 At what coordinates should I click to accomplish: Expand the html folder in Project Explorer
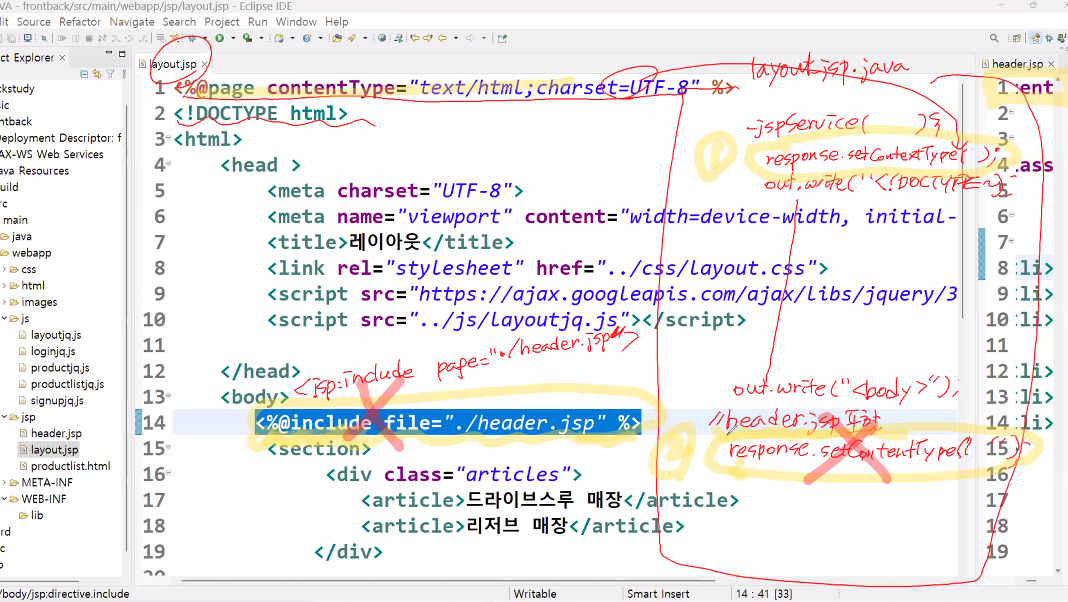point(4,286)
